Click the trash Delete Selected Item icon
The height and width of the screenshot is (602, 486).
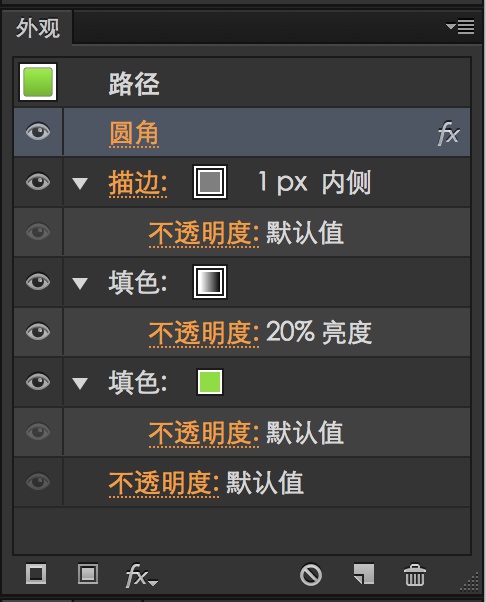(415, 575)
